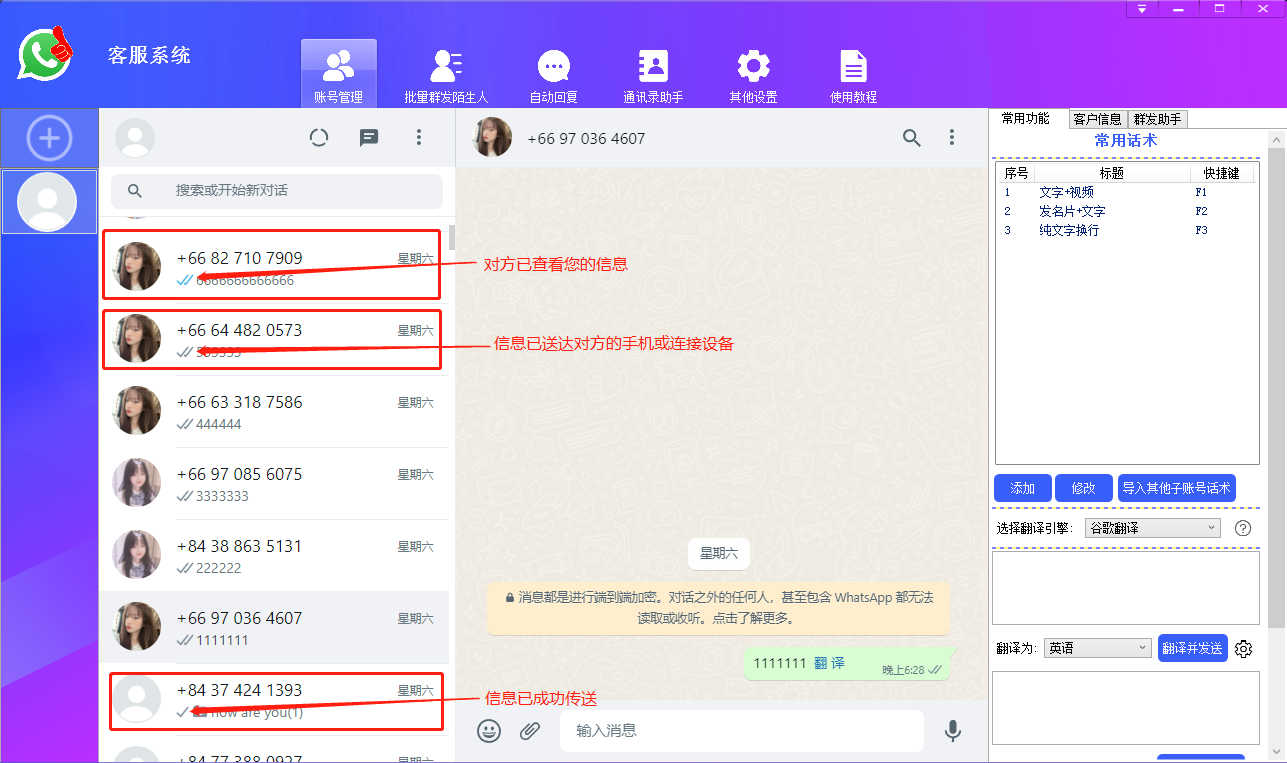The image size is (1287, 763).
Task: Click the 导入其他子账号话术 button
Action: (x=1177, y=488)
